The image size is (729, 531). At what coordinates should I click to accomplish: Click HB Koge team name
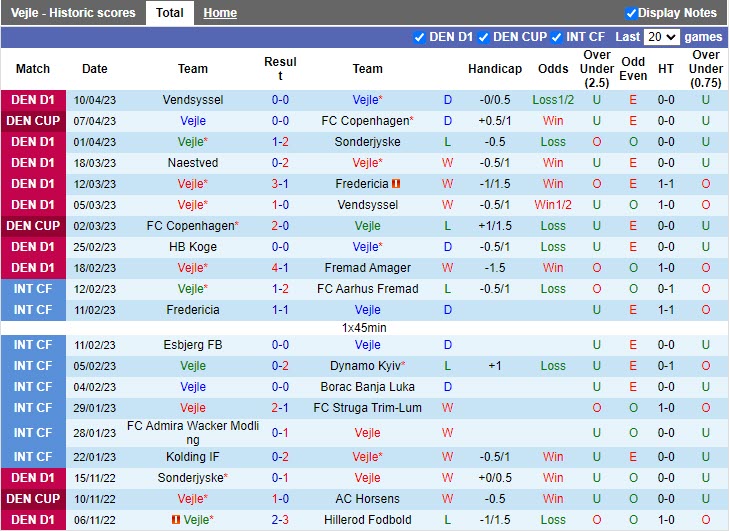tap(193, 247)
